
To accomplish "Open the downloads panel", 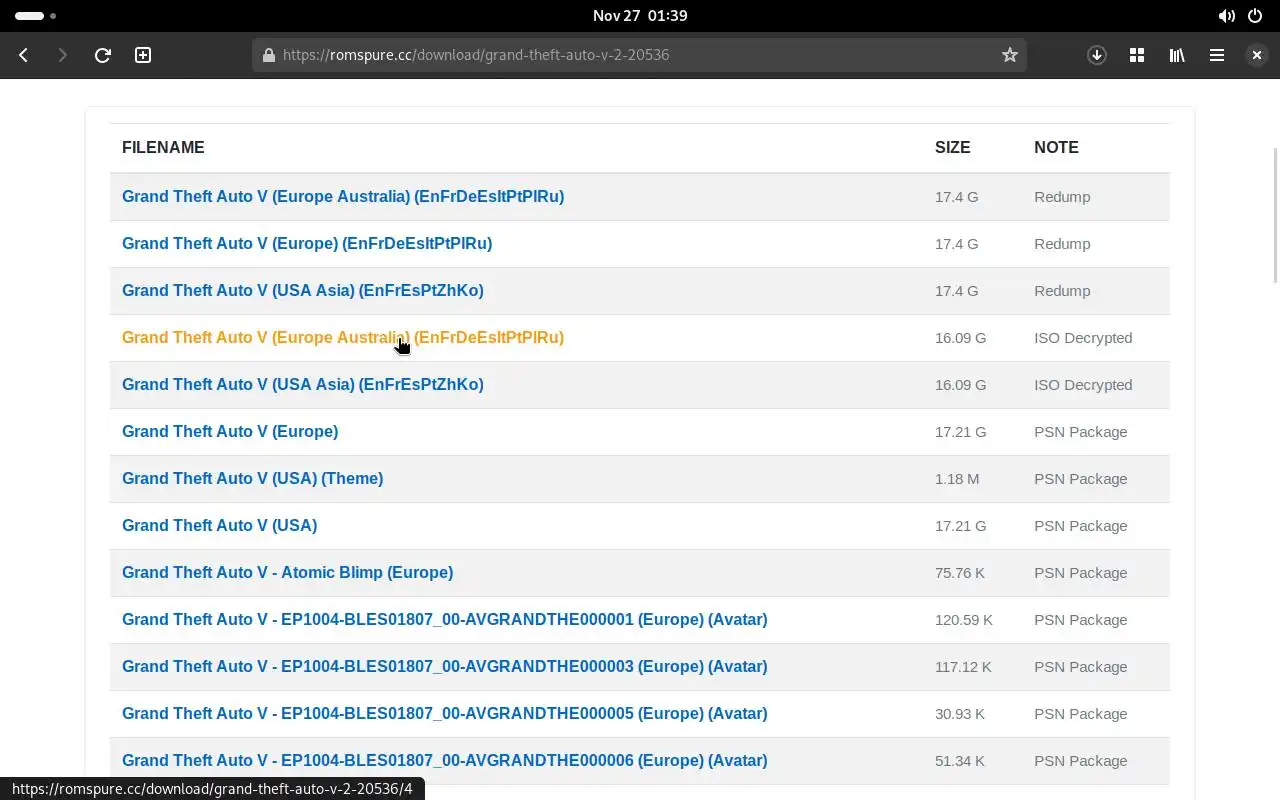I will [1097, 55].
